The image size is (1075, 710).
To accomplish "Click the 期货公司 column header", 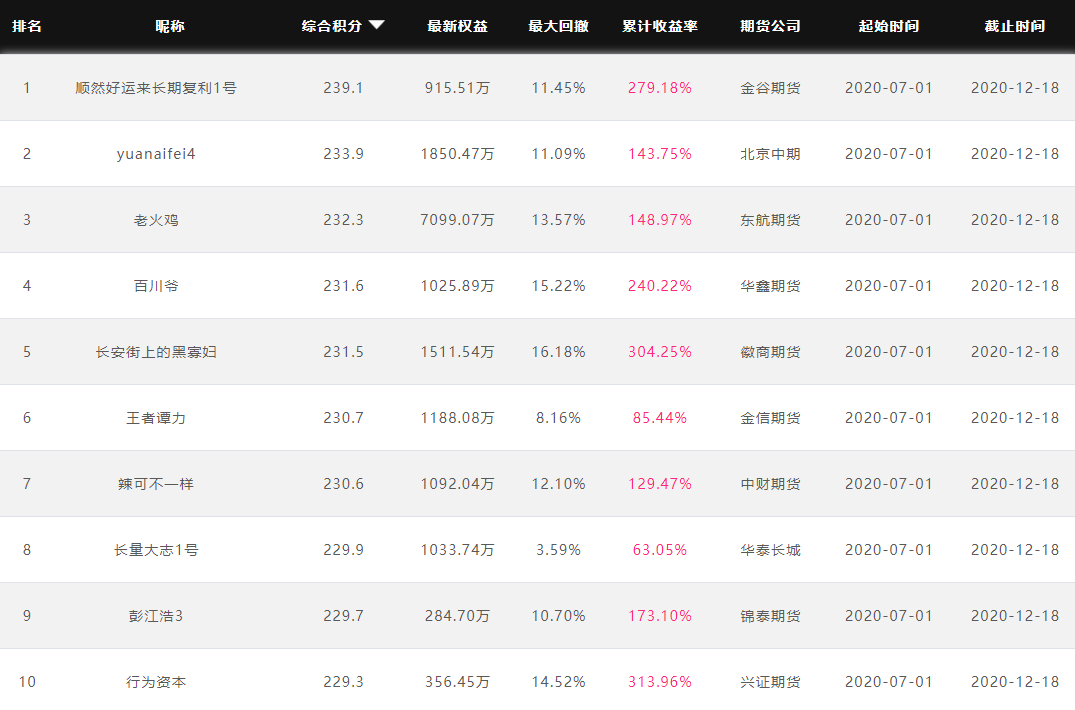I will tap(771, 26).
